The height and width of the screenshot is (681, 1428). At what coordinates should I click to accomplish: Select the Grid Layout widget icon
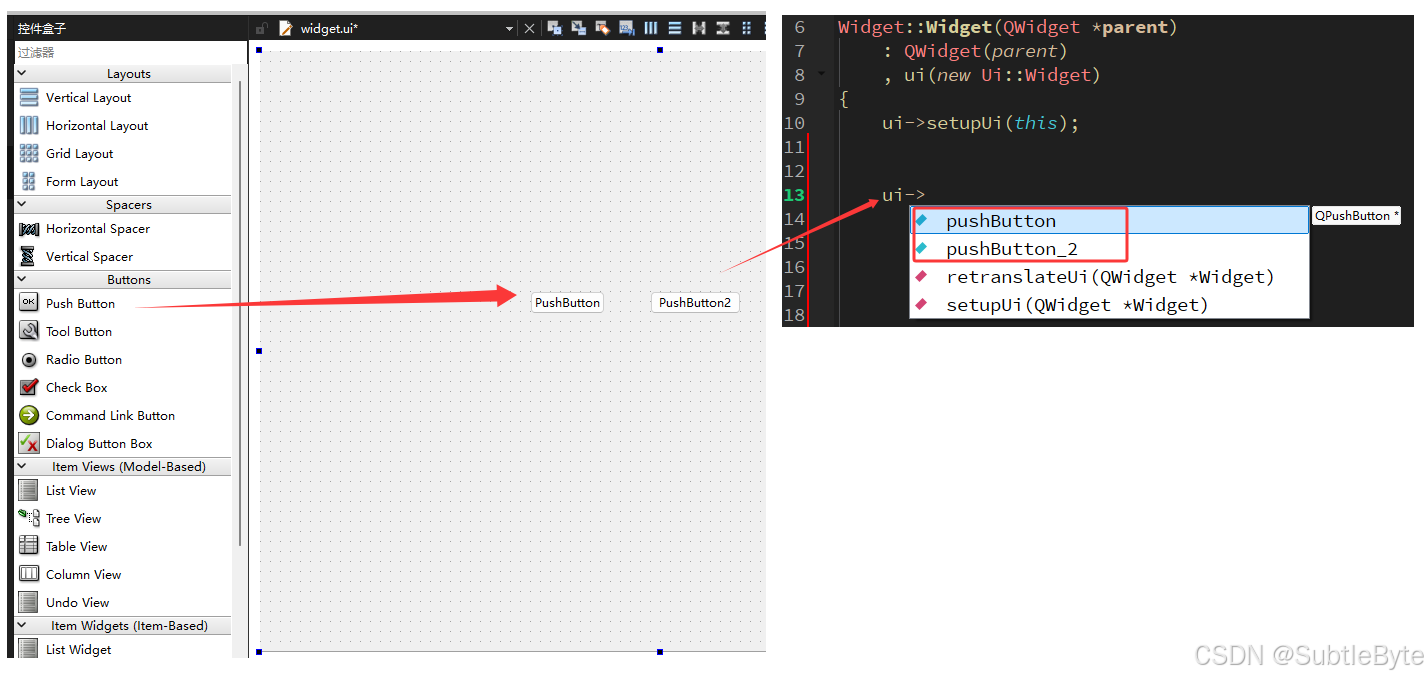[x=29, y=153]
